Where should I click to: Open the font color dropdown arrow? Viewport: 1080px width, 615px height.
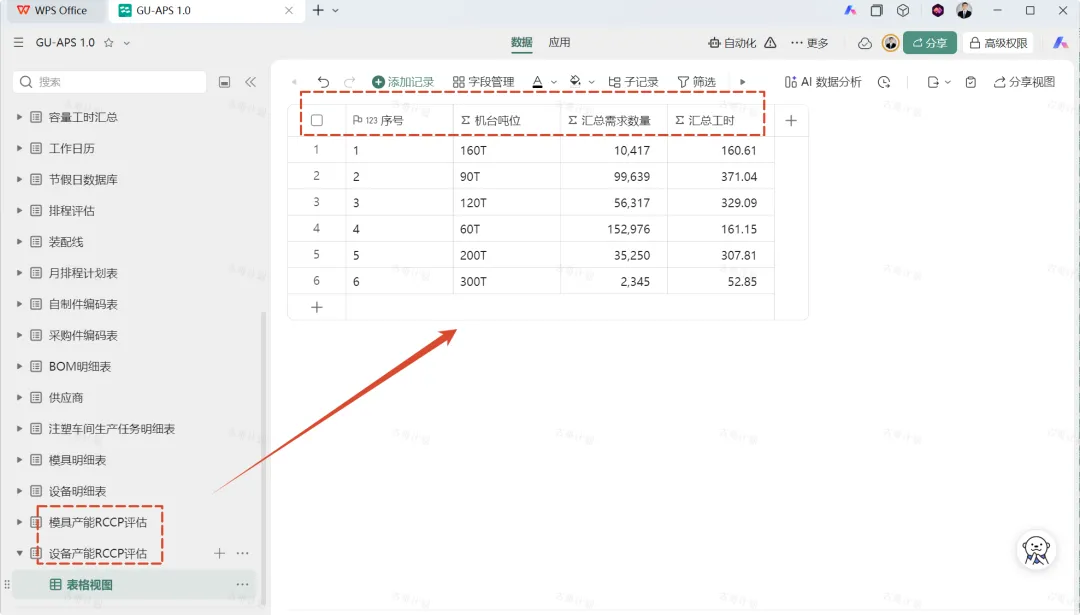pyautogui.click(x=554, y=83)
